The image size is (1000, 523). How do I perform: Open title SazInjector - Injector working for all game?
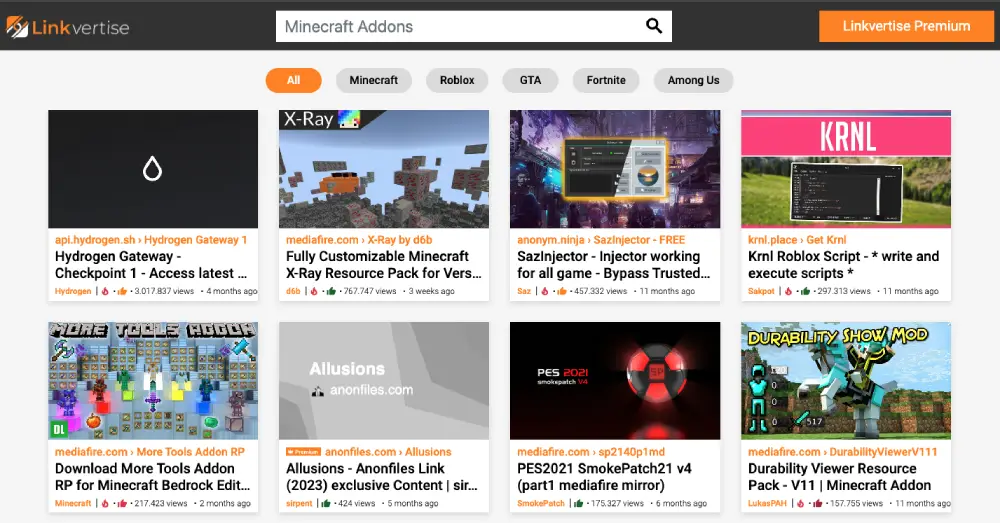pyautogui.click(x=614, y=265)
